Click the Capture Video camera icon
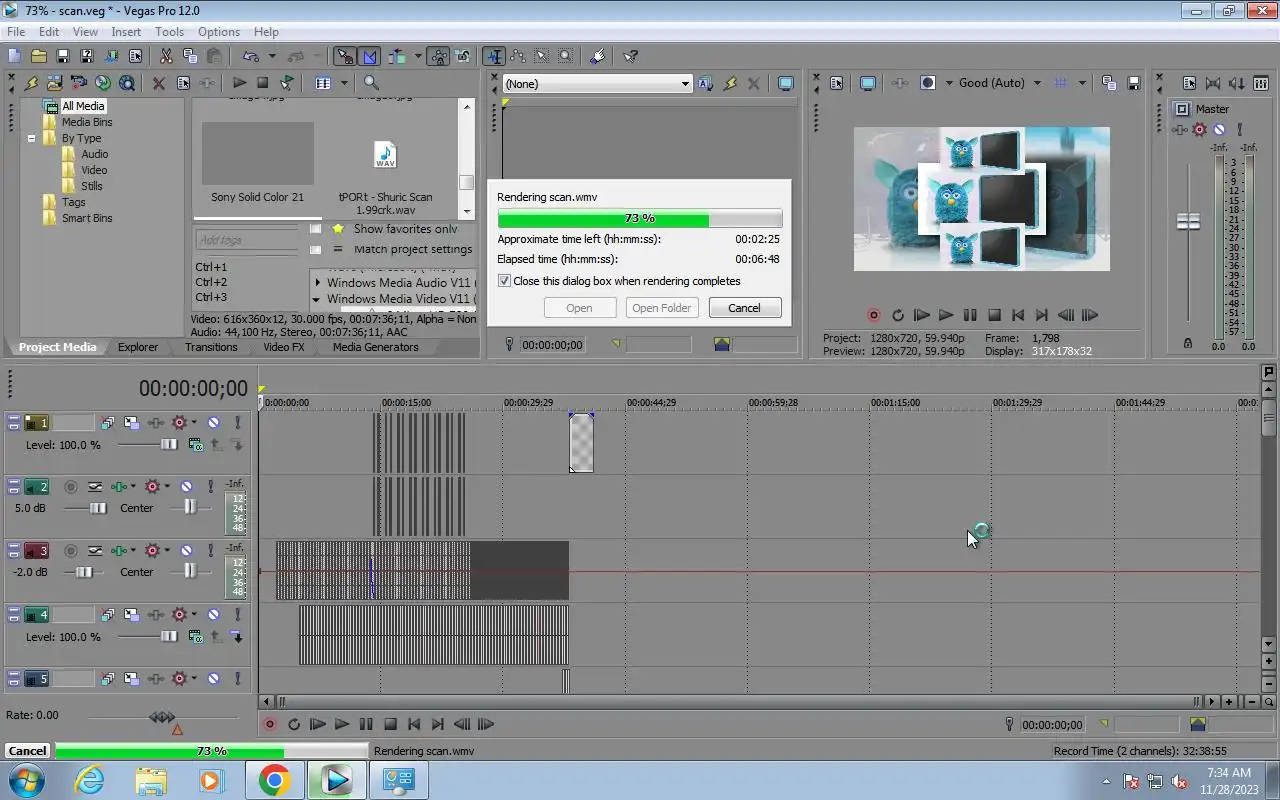 pyautogui.click(x=78, y=83)
